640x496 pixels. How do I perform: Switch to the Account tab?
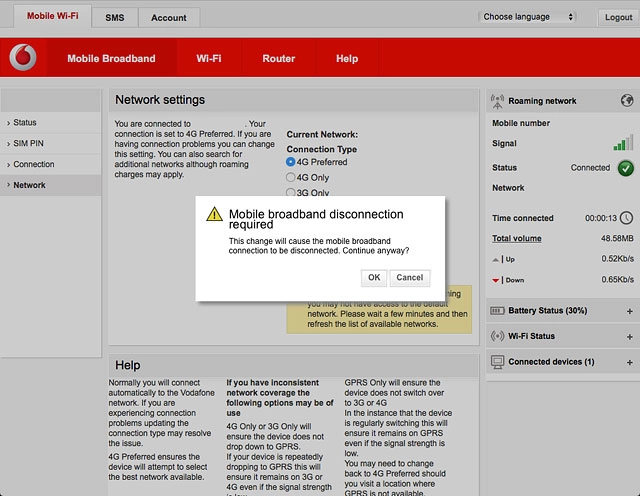(x=169, y=18)
